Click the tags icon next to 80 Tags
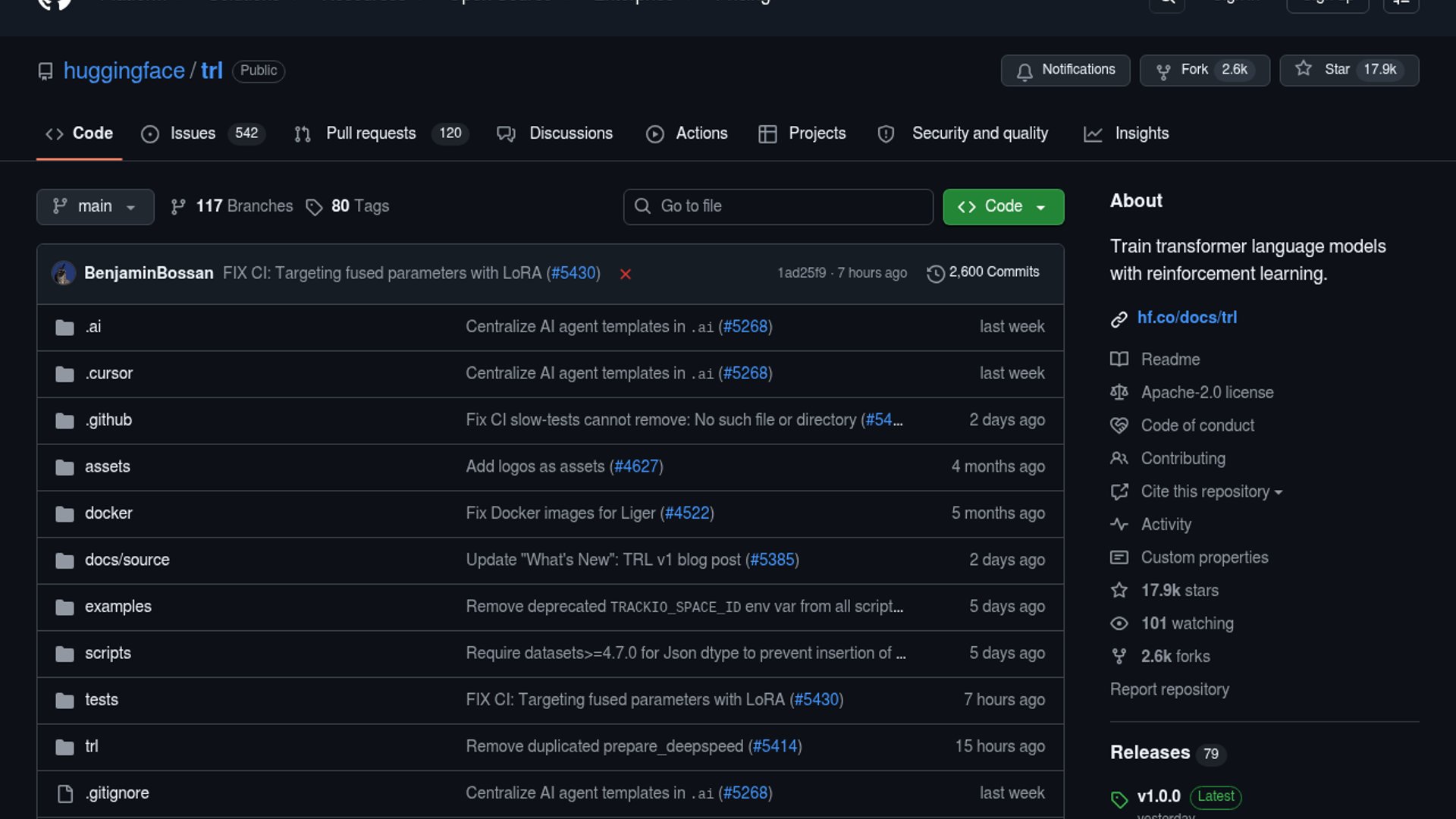 pos(314,207)
